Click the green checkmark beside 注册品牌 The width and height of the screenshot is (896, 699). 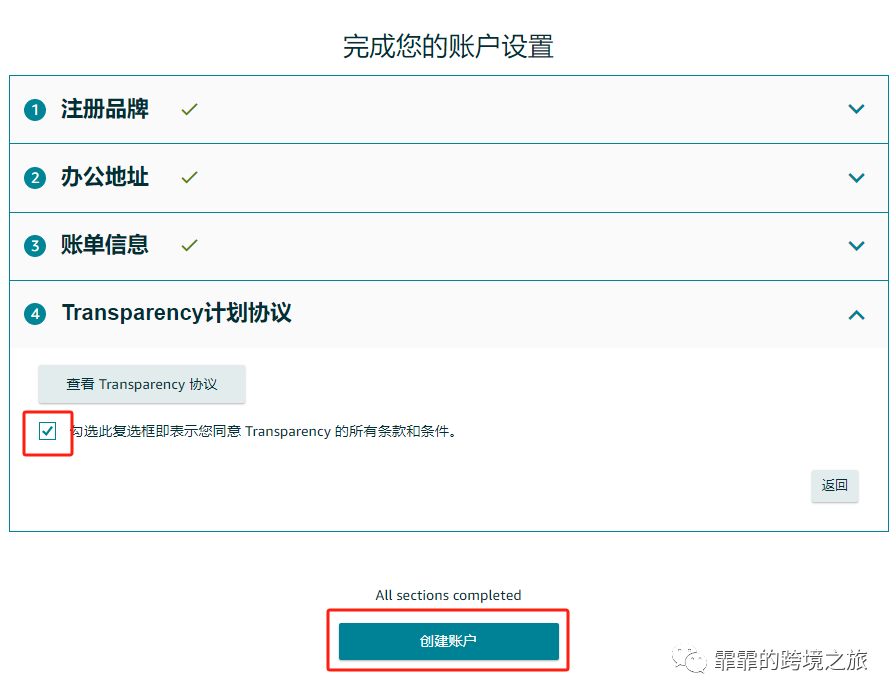click(x=189, y=109)
